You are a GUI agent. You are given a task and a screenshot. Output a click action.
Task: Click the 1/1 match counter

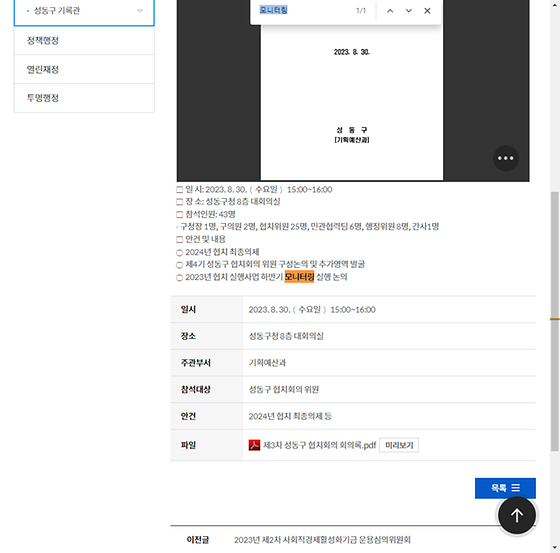(361, 11)
